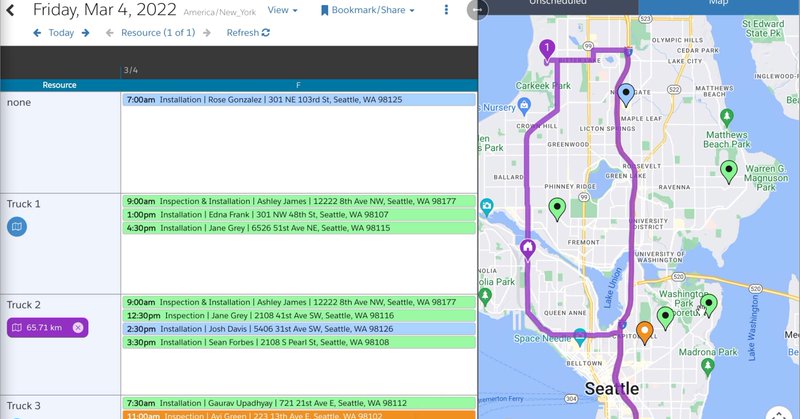Open Gaurav Upadhyay 7:30am installation event
This screenshot has width=800, height=419.
299,403
